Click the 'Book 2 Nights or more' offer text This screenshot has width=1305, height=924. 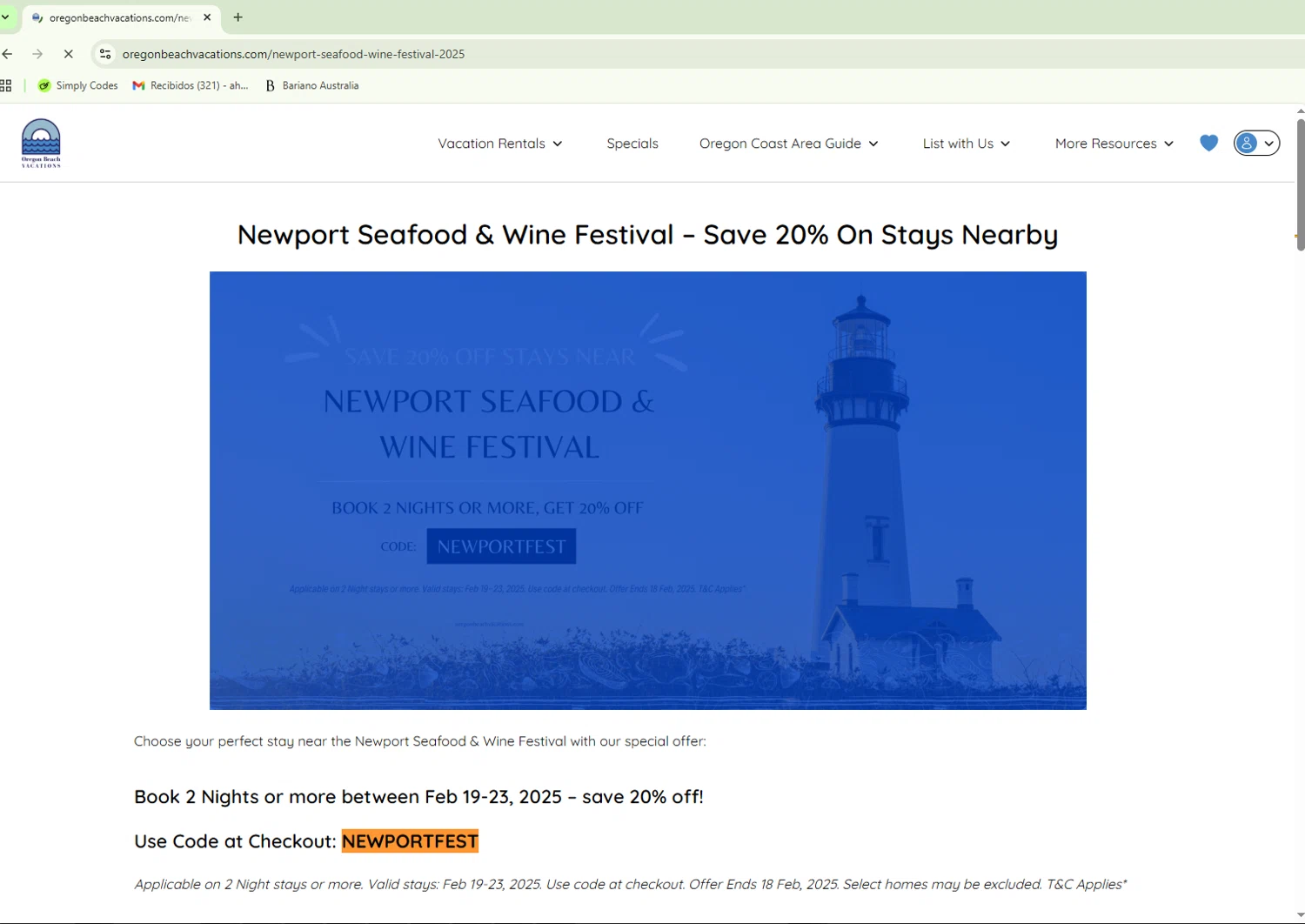click(x=418, y=797)
